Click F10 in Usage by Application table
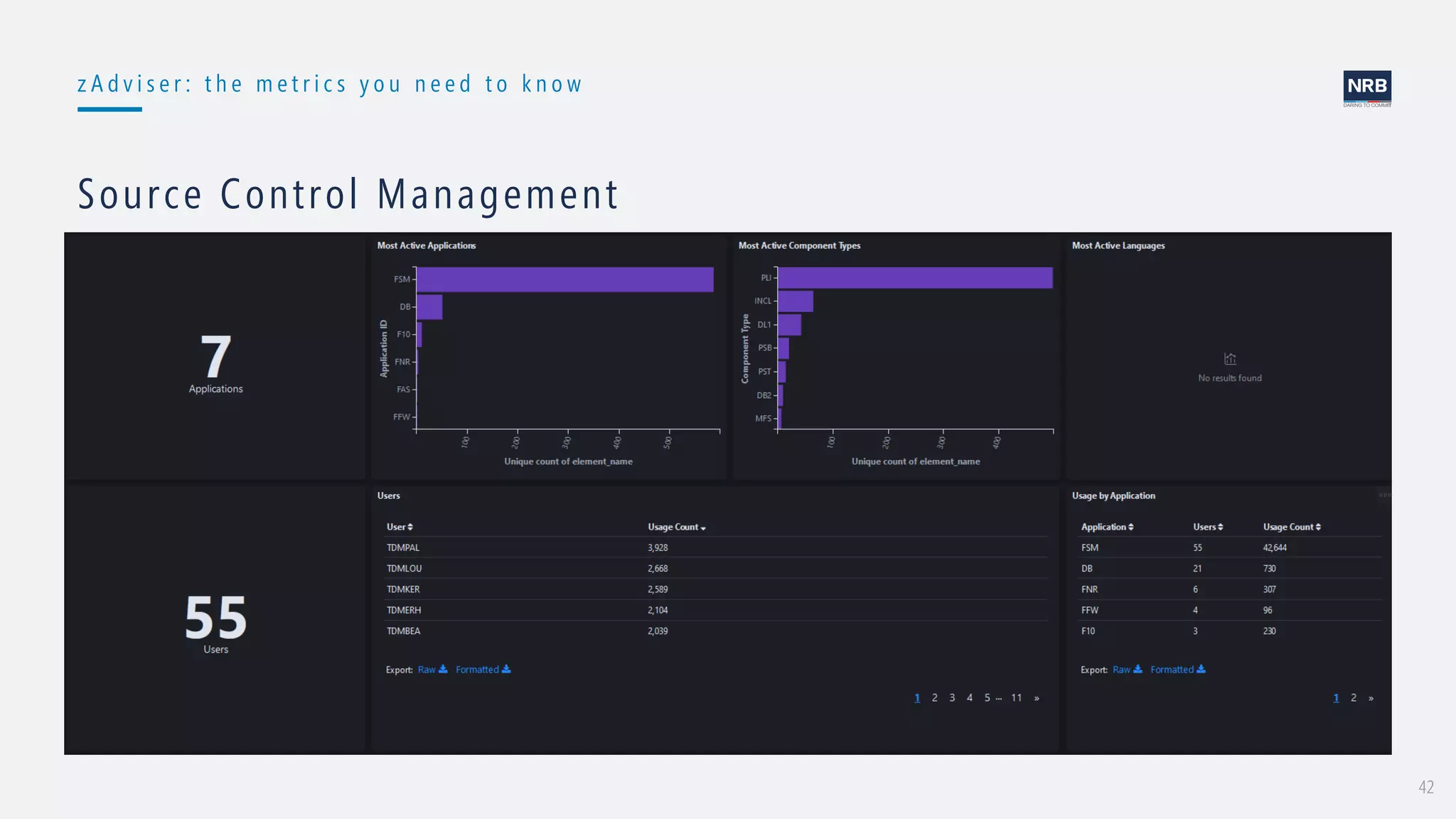Image resolution: width=1456 pixels, height=819 pixels. (1088, 631)
